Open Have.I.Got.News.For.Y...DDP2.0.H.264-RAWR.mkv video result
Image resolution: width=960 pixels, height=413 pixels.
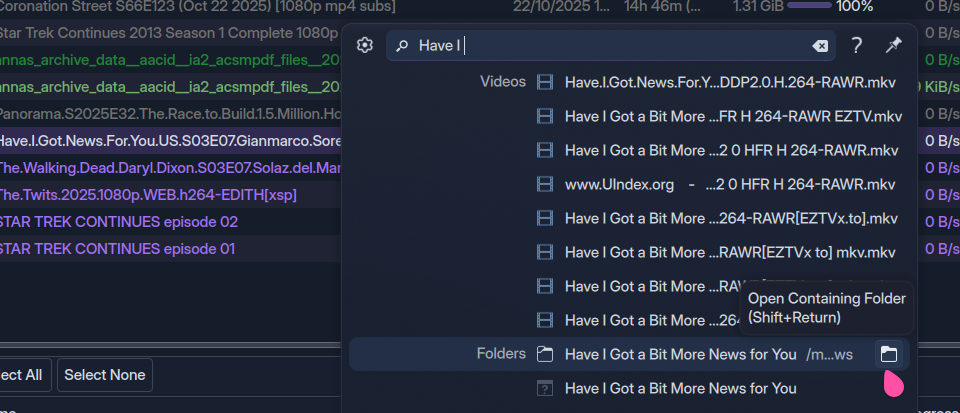tap(730, 82)
